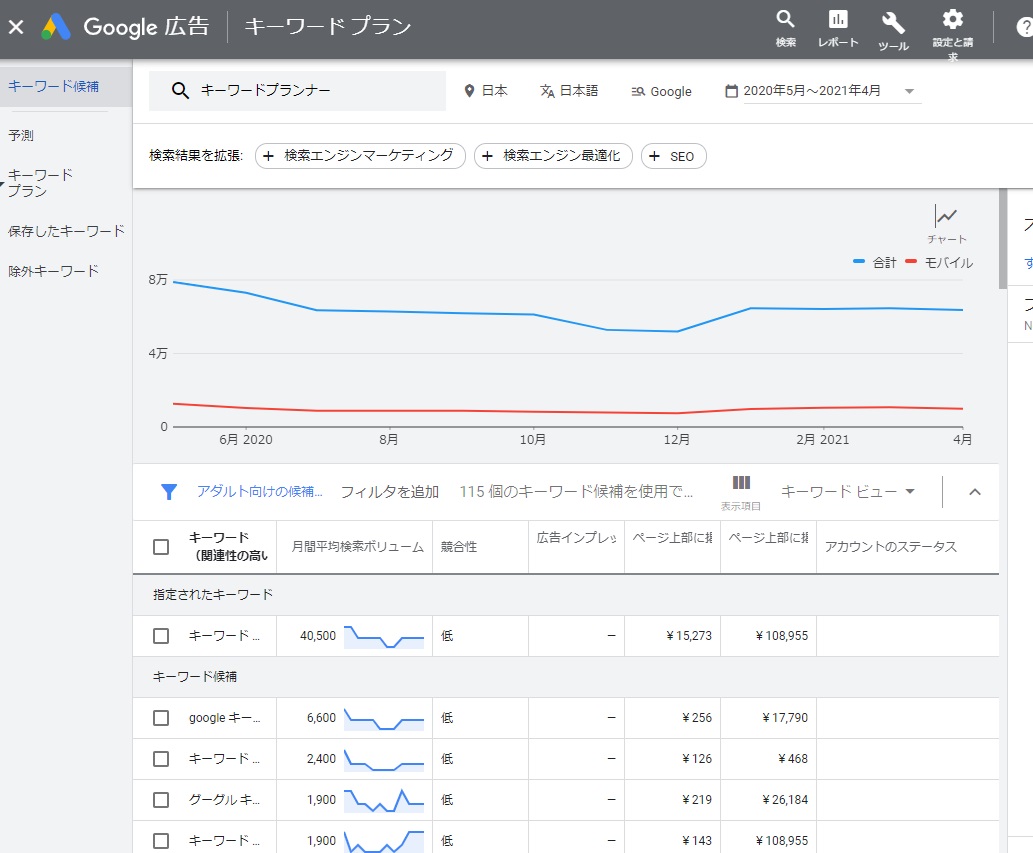Open the Reports icon in header
This screenshot has height=853, width=1033.
(837, 20)
